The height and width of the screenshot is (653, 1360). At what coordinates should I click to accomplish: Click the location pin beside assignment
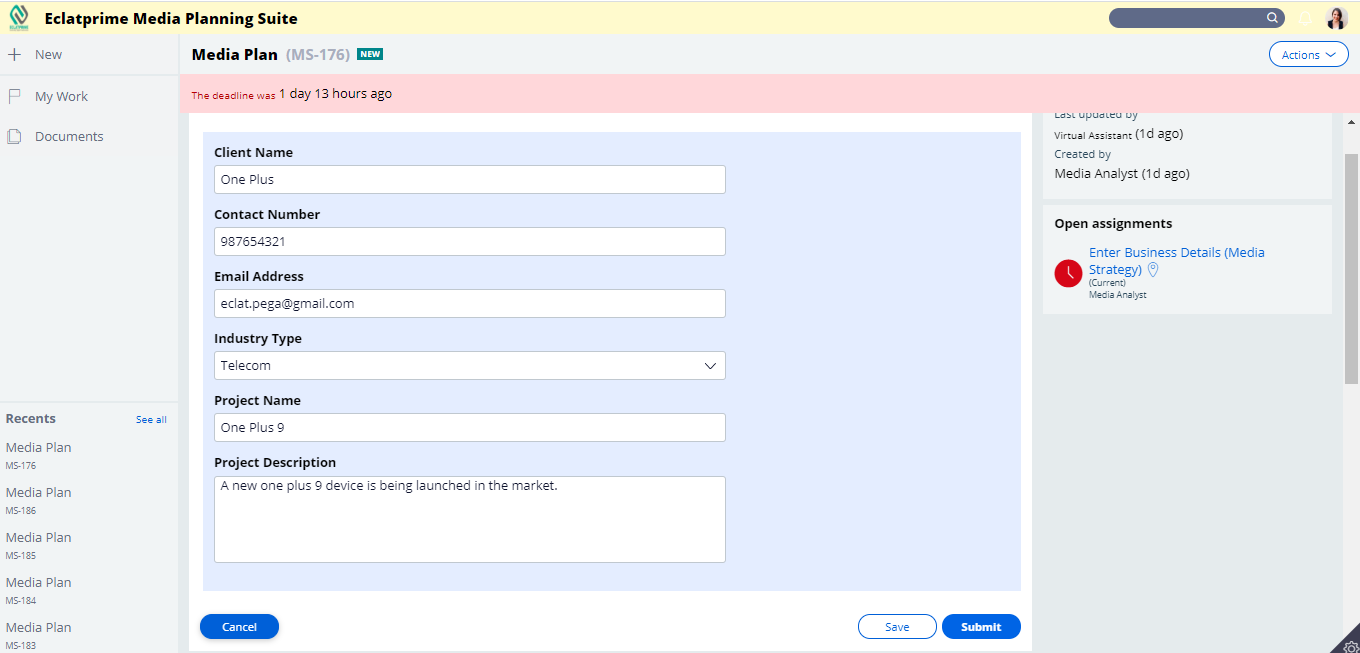(x=1152, y=270)
